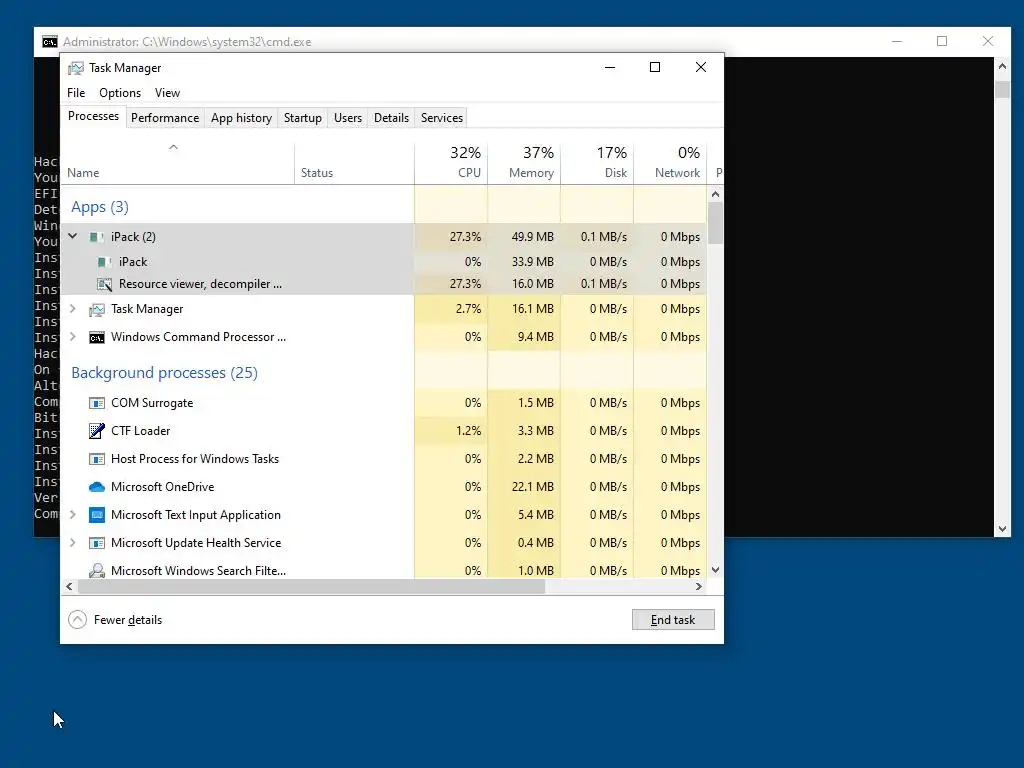
Task: Click the Task Manager process row icon
Action: [97, 309]
